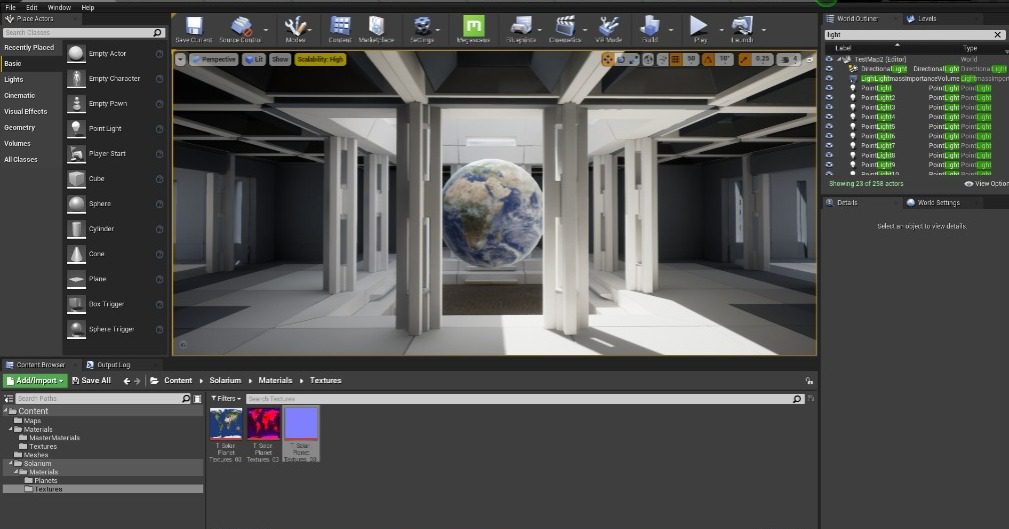Open the Filters dropdown in Content Browser
Viewport: 1009px width, 529px height.
click(226, 399)
